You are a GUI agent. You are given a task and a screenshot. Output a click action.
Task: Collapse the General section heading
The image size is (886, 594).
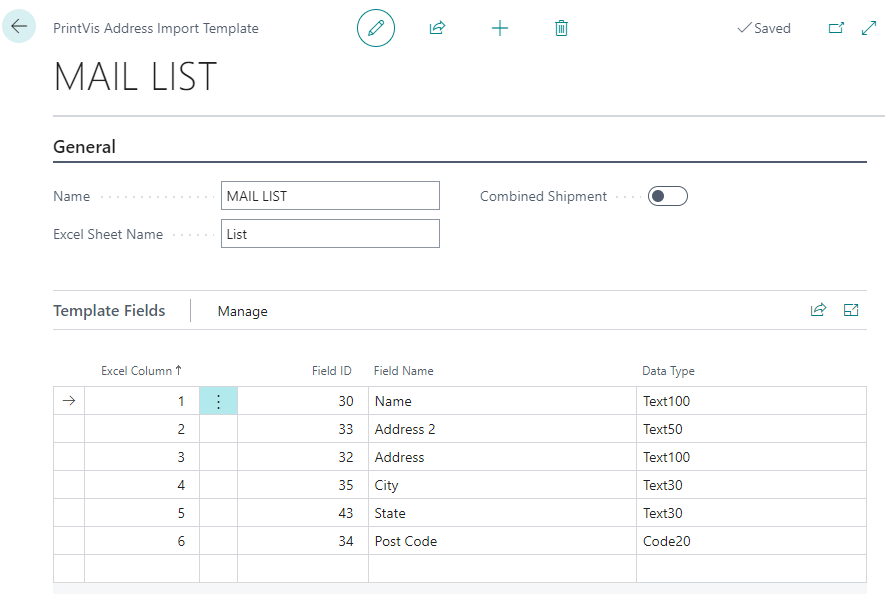click(84, 147)
